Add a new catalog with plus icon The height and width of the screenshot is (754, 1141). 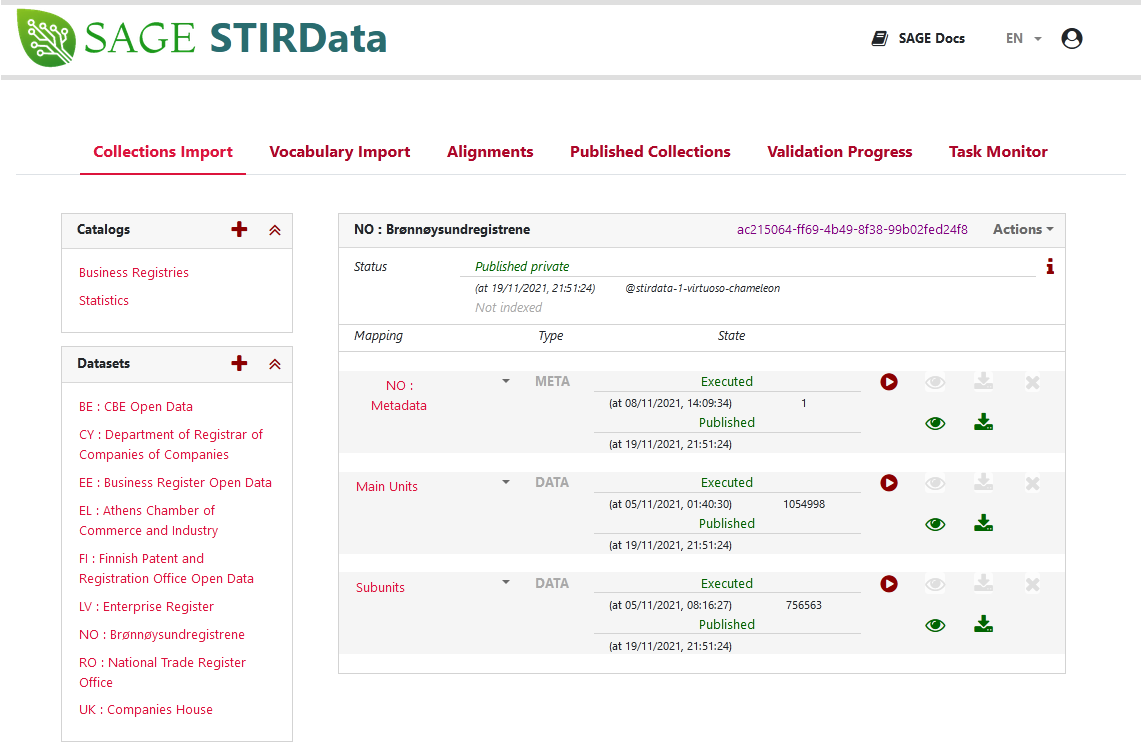[239, 229]
